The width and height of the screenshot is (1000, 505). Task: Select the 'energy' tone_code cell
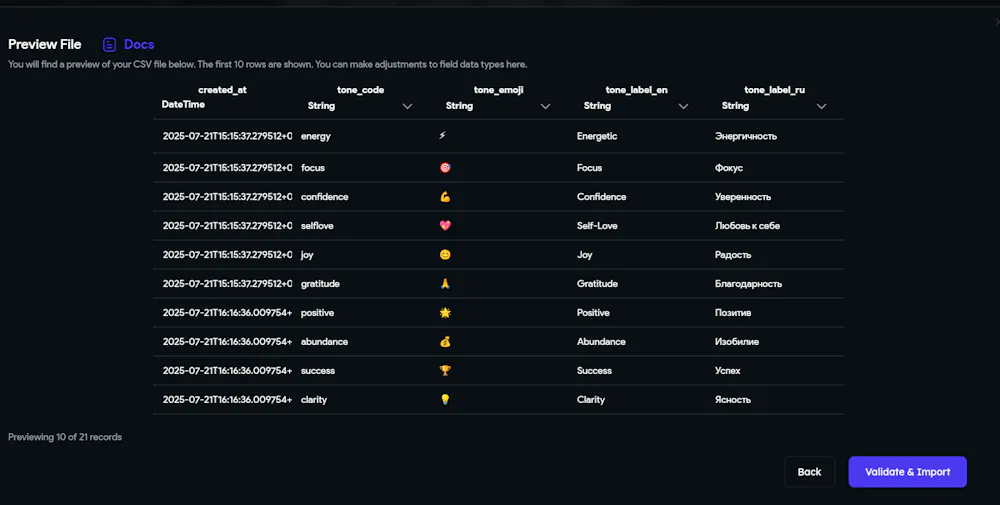[x=316, y=136]
